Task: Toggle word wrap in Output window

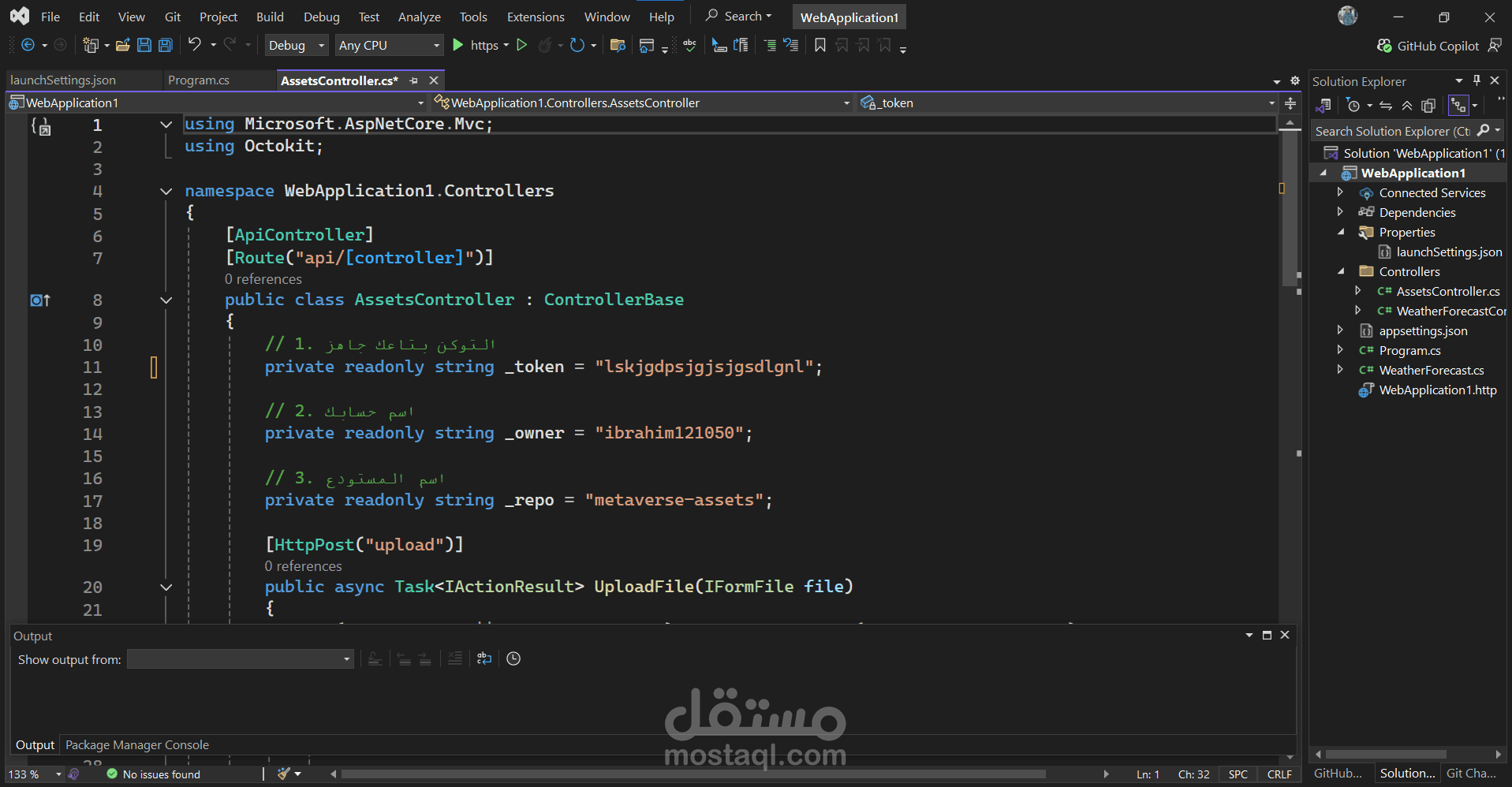Action: [484, 658]
